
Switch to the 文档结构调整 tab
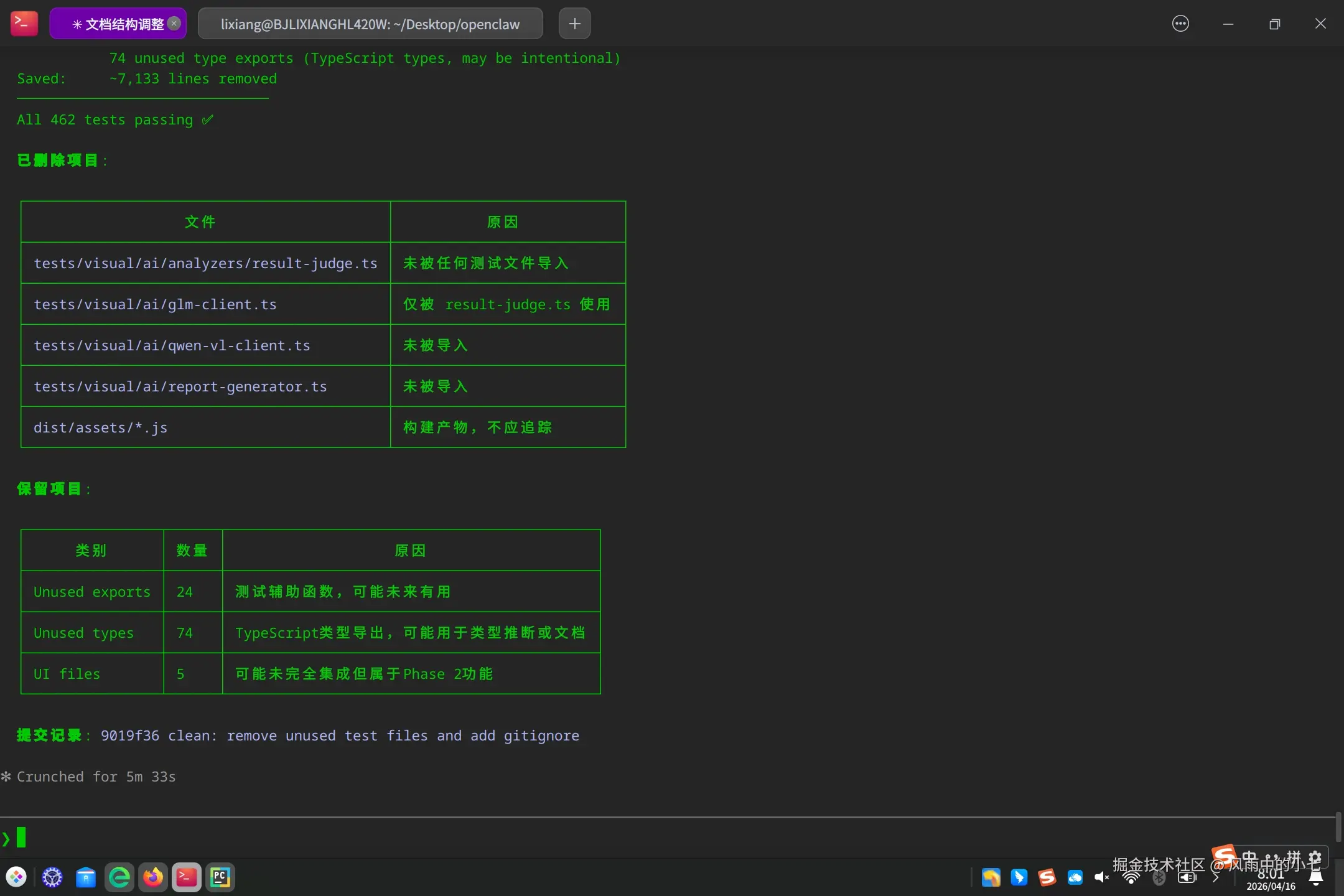pyautogui.click(x=118, y=24)
